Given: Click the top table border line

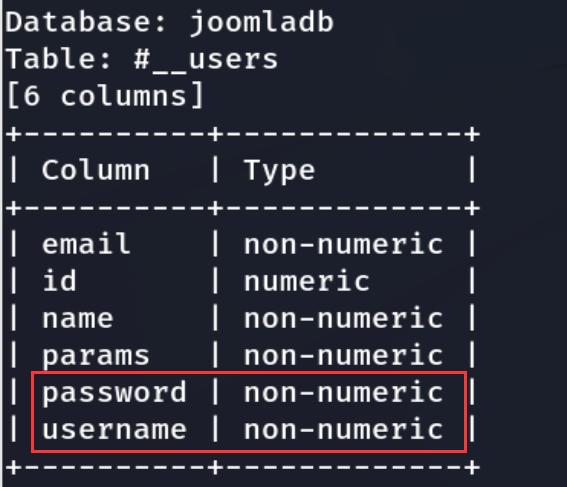Looking at the screenshot, I should coord(243,134).
